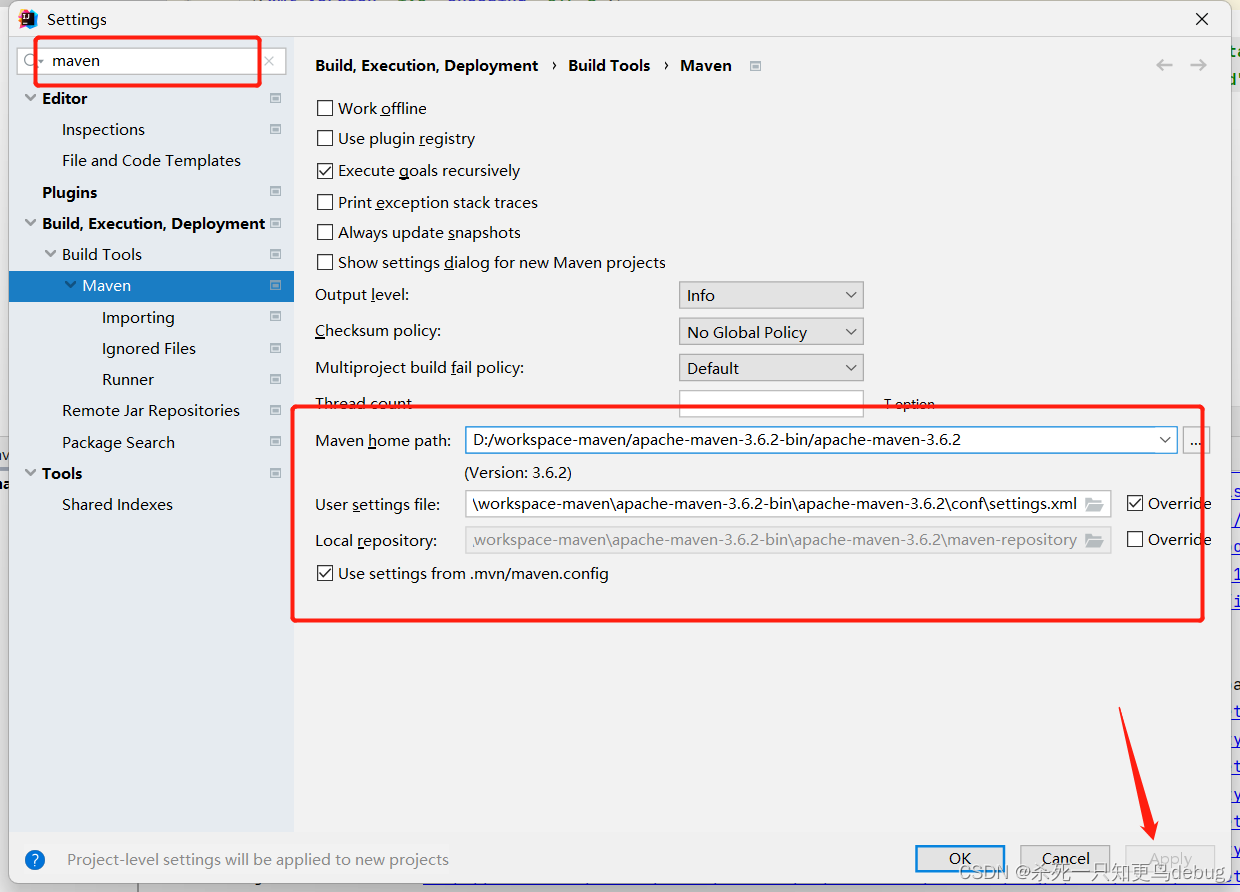Select the Plugins settings page

pyautogui.click(x=70, y=192)
